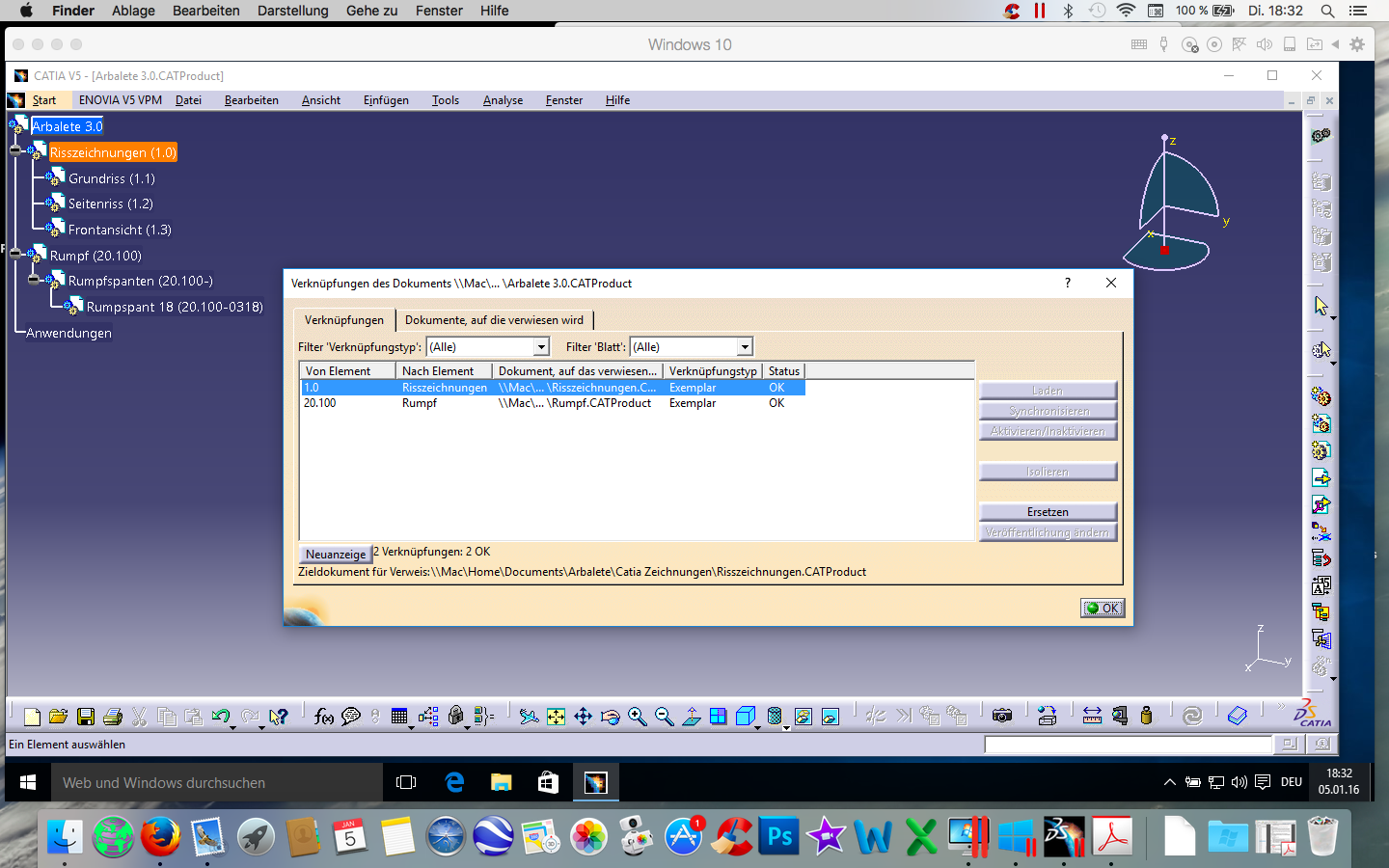Select the Verknüpfungen tab
The height and width of the screenshot is (868, 1389).
(x=344, y=320)
